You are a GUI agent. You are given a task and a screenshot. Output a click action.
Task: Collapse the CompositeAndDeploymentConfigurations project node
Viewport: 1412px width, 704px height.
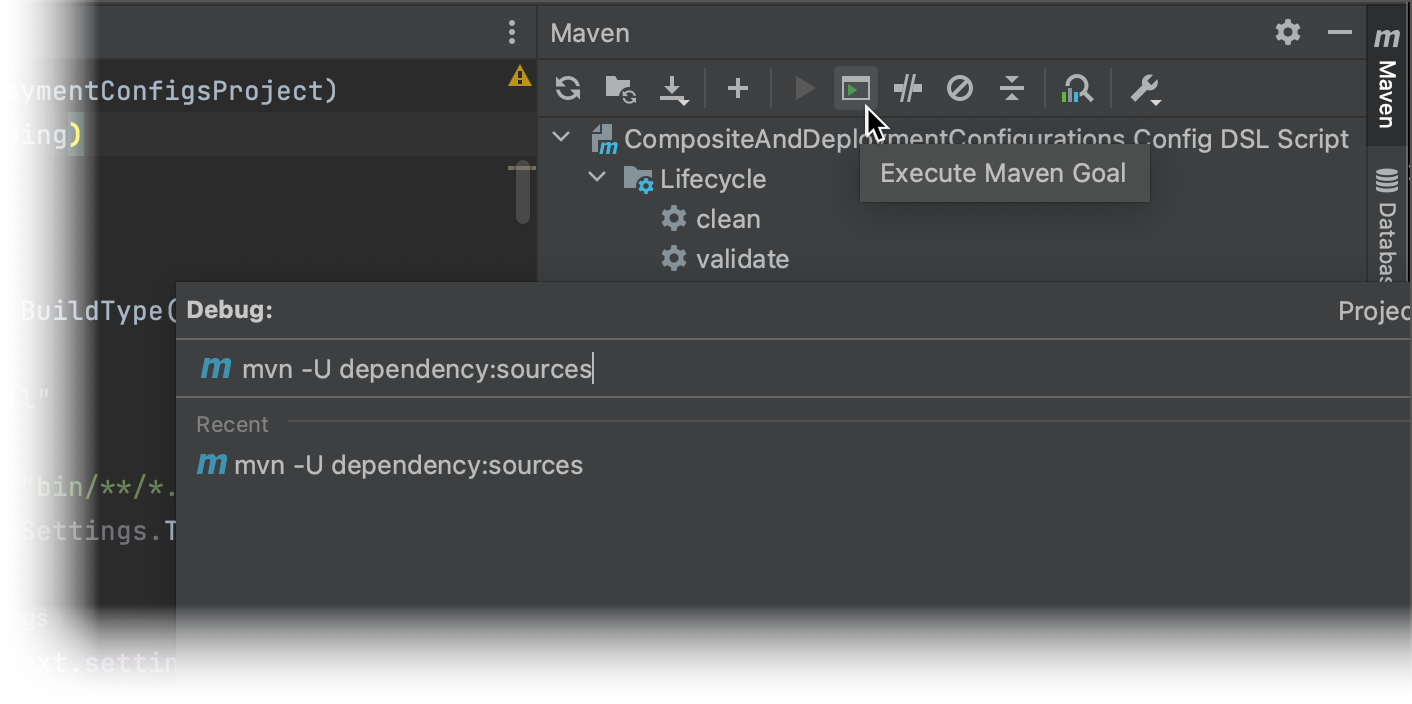(562, 138)
